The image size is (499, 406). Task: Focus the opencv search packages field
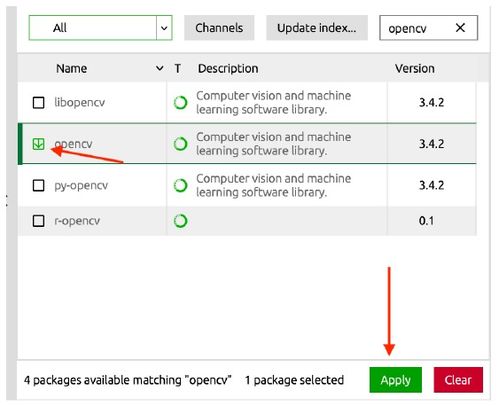tap(417, 28)
